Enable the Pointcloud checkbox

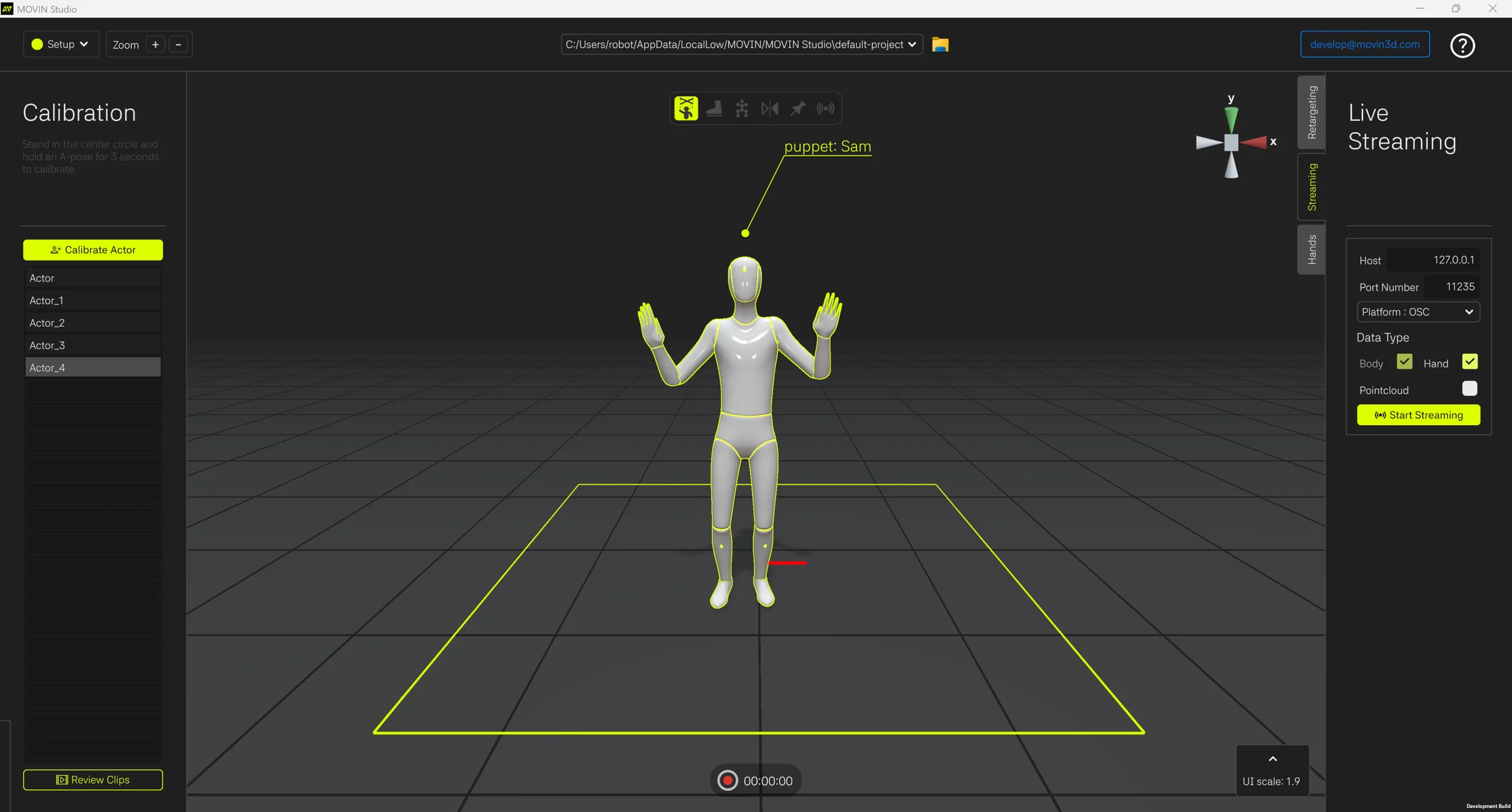coord(1469,388)
